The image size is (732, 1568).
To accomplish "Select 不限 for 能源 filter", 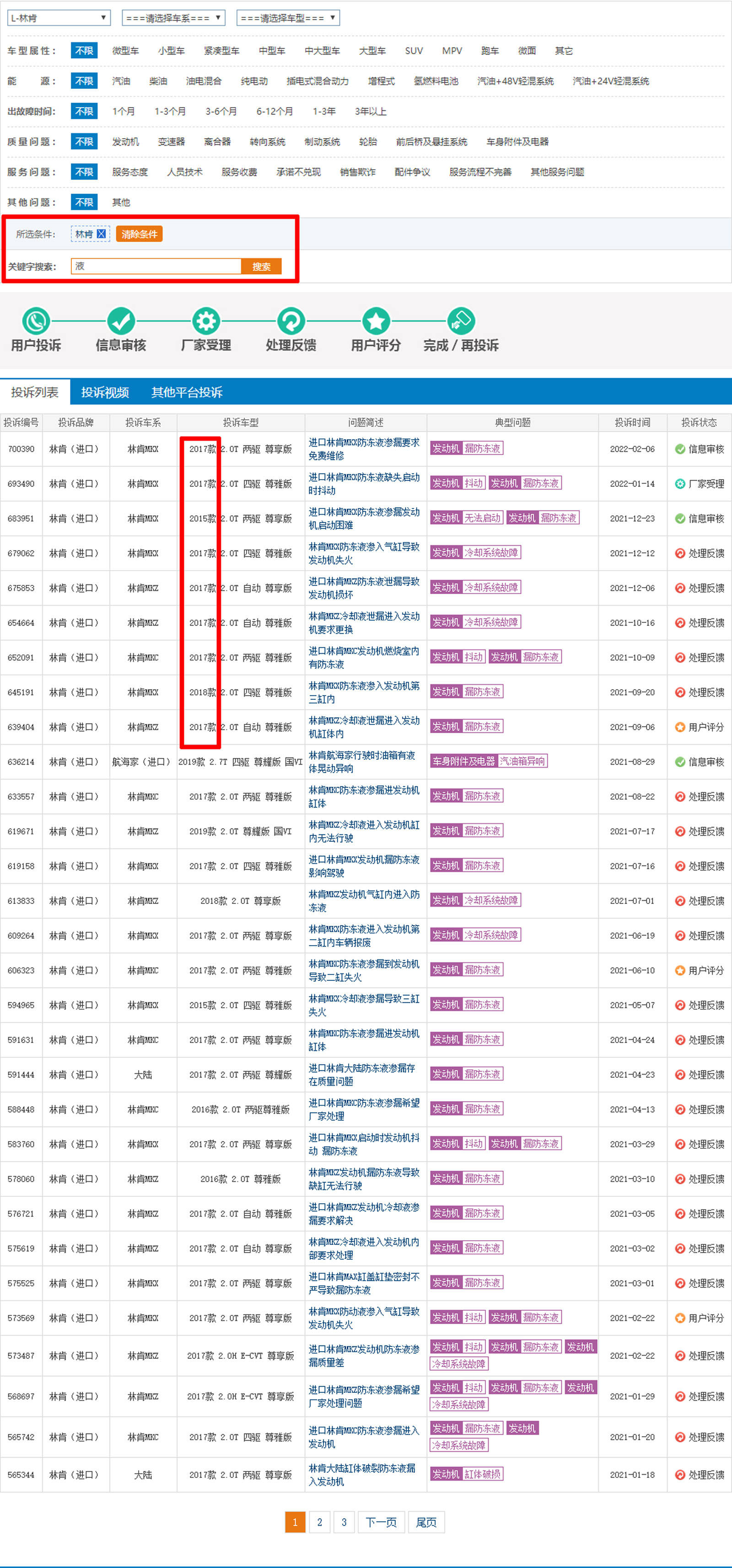I will pos(84,81).
